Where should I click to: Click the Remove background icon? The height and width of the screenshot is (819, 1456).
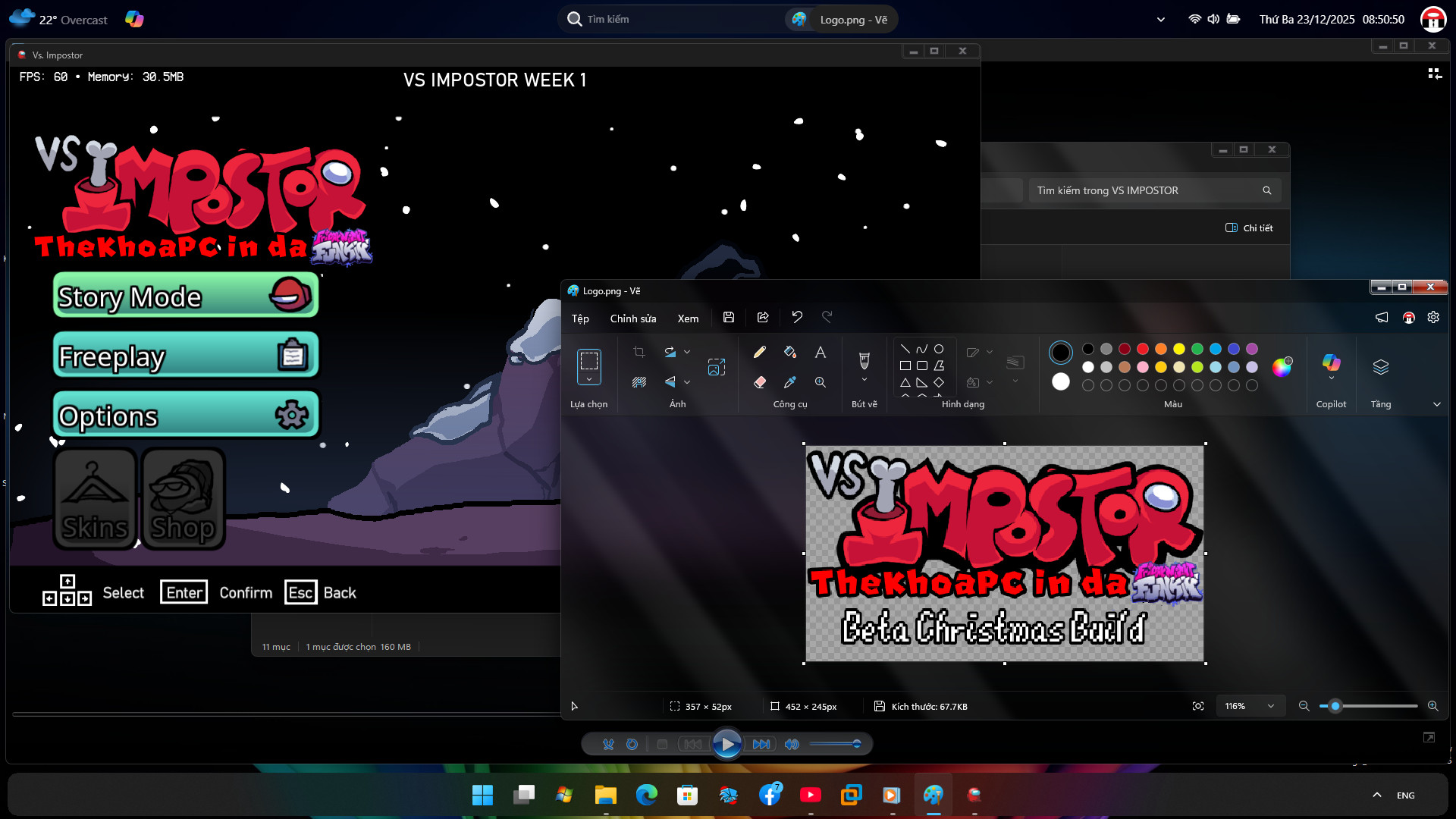pyautogui.click(x=639, y=382)
